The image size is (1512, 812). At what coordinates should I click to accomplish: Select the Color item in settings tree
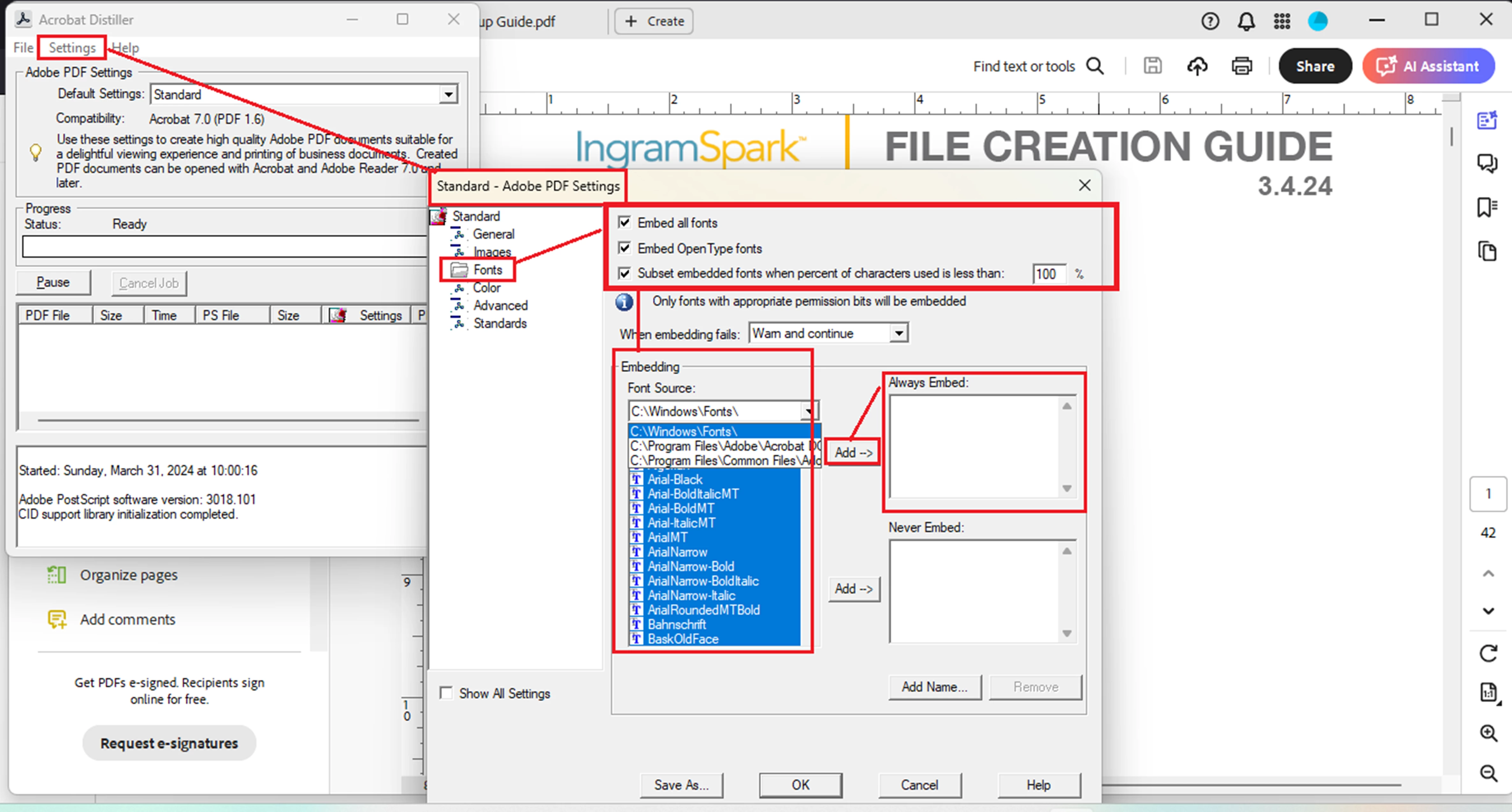[x=486, y=288]
